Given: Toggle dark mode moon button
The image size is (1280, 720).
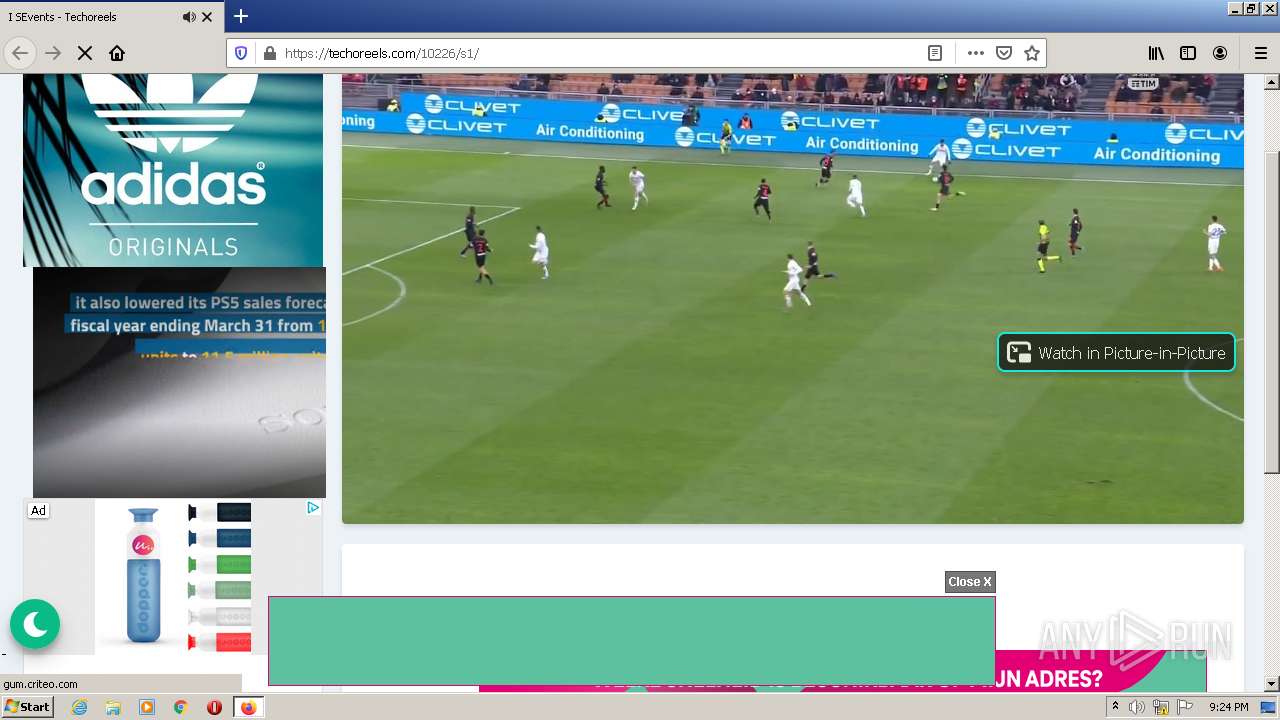Looking at the screenshot, I should (35, 624).
